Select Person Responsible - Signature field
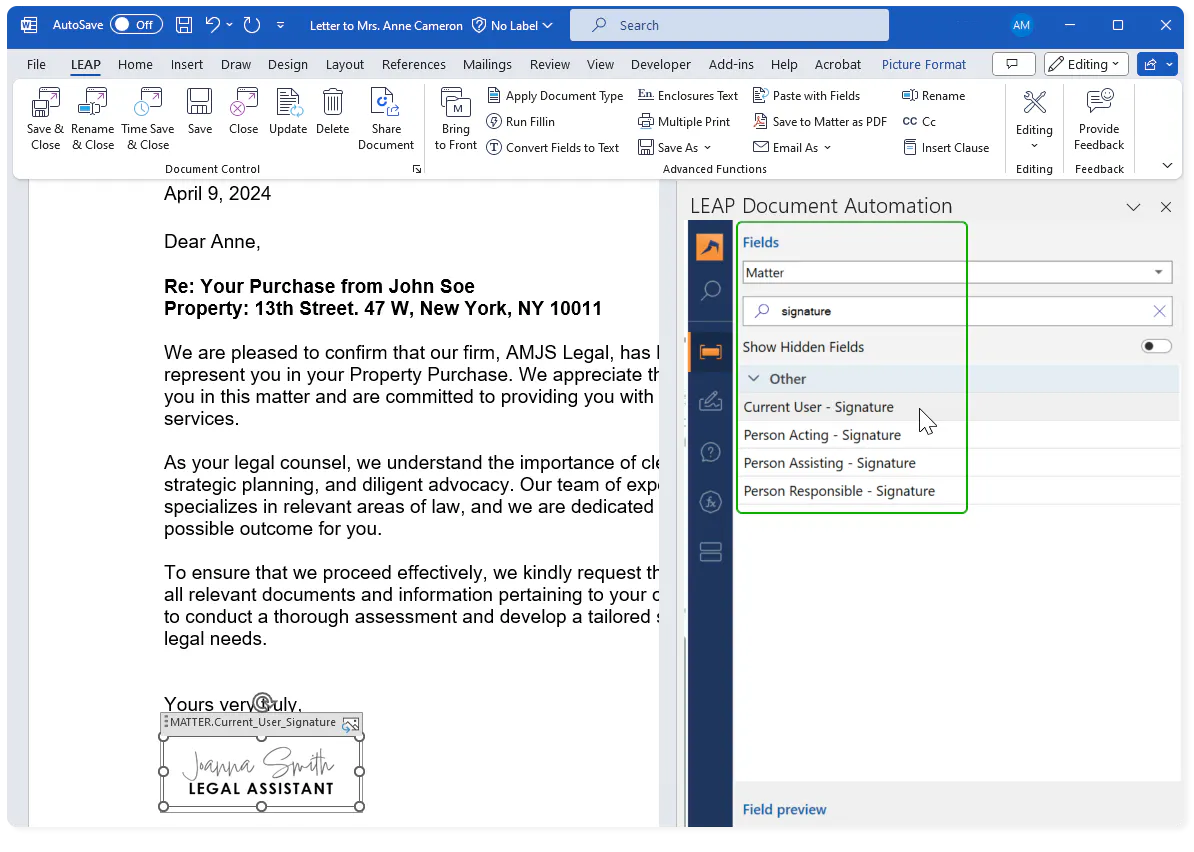Image resolution: width=1194 pixels, height=852 pixels. click(x=838, y=491)
